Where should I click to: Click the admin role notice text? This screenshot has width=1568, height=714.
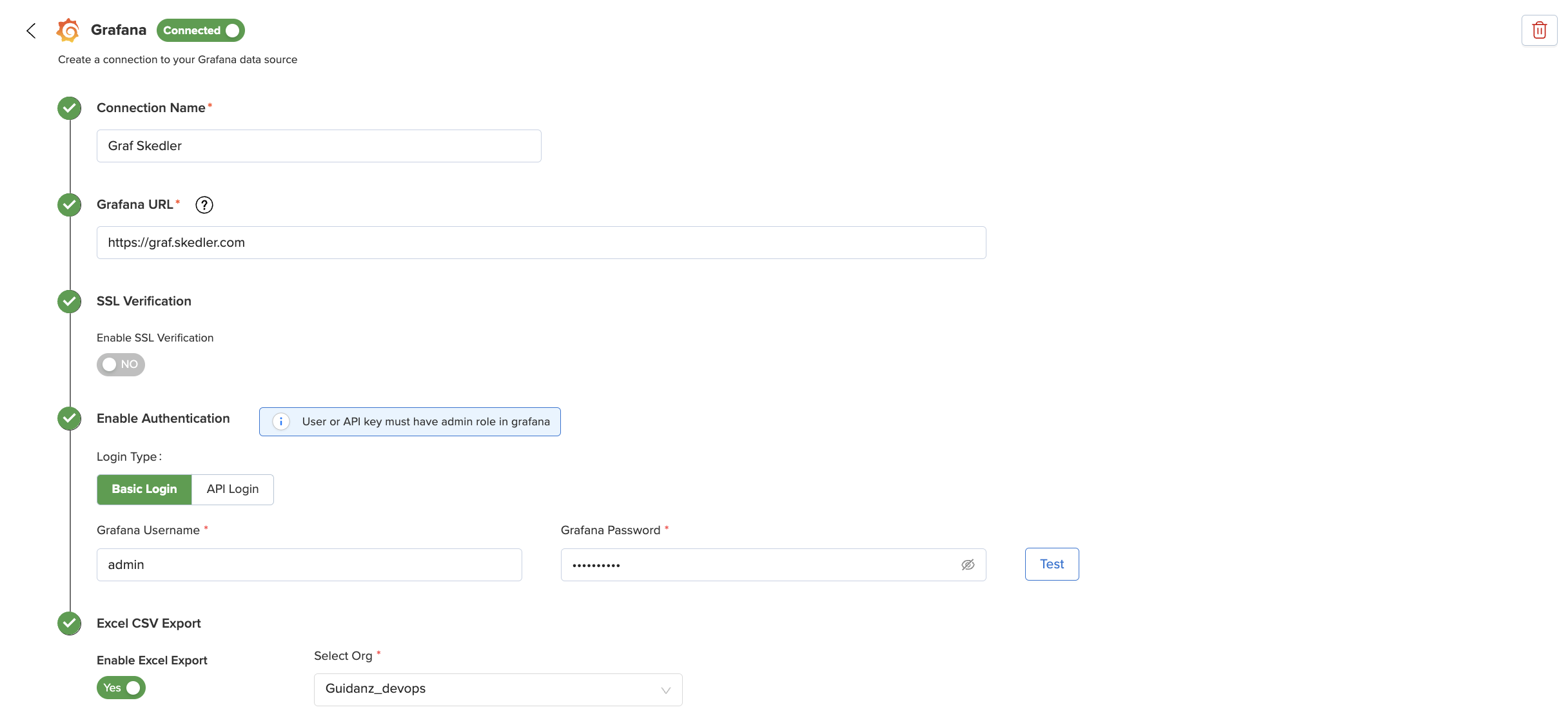coord(426,421)
